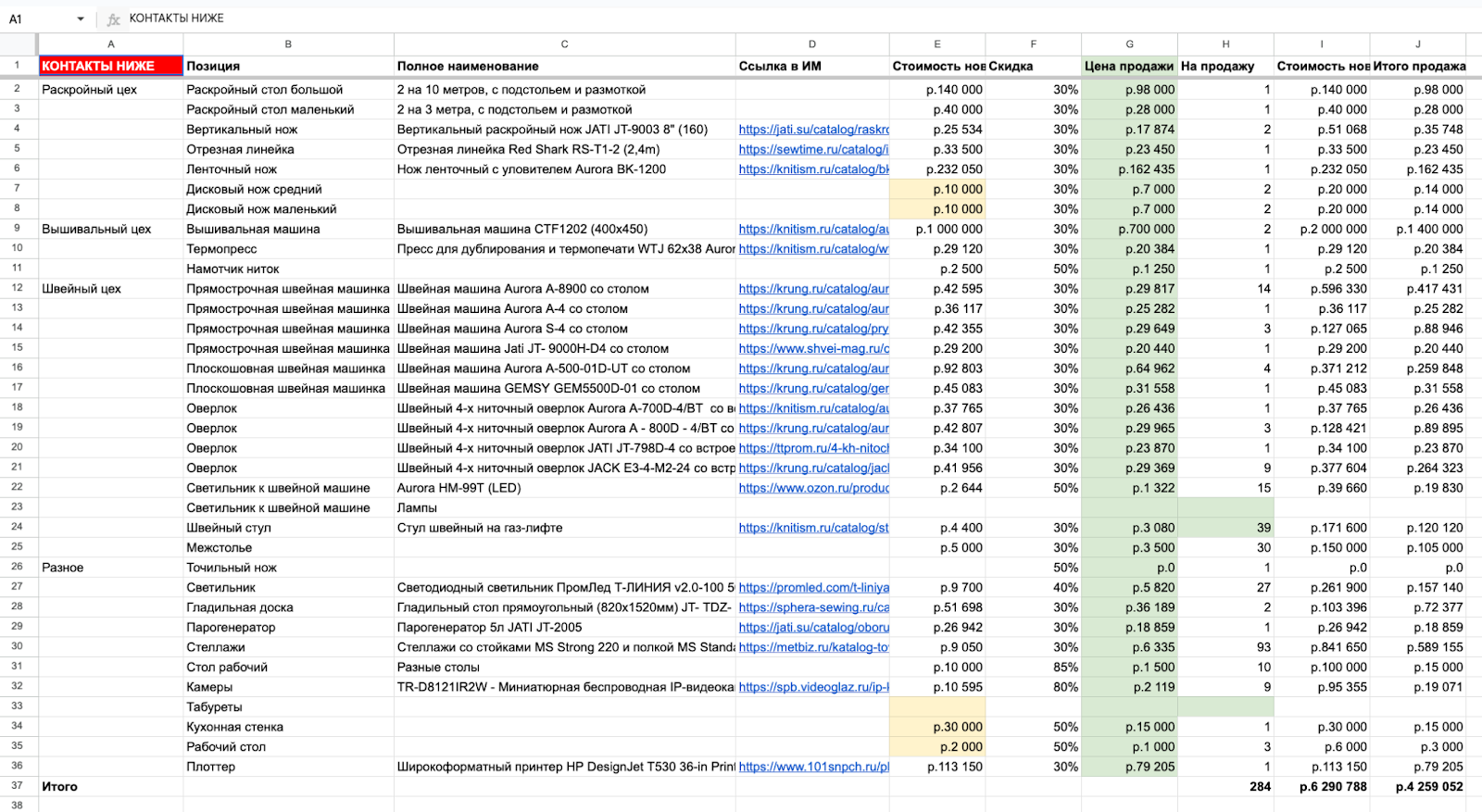Click the Итого продажа header cell

[x=1419, y=66]
